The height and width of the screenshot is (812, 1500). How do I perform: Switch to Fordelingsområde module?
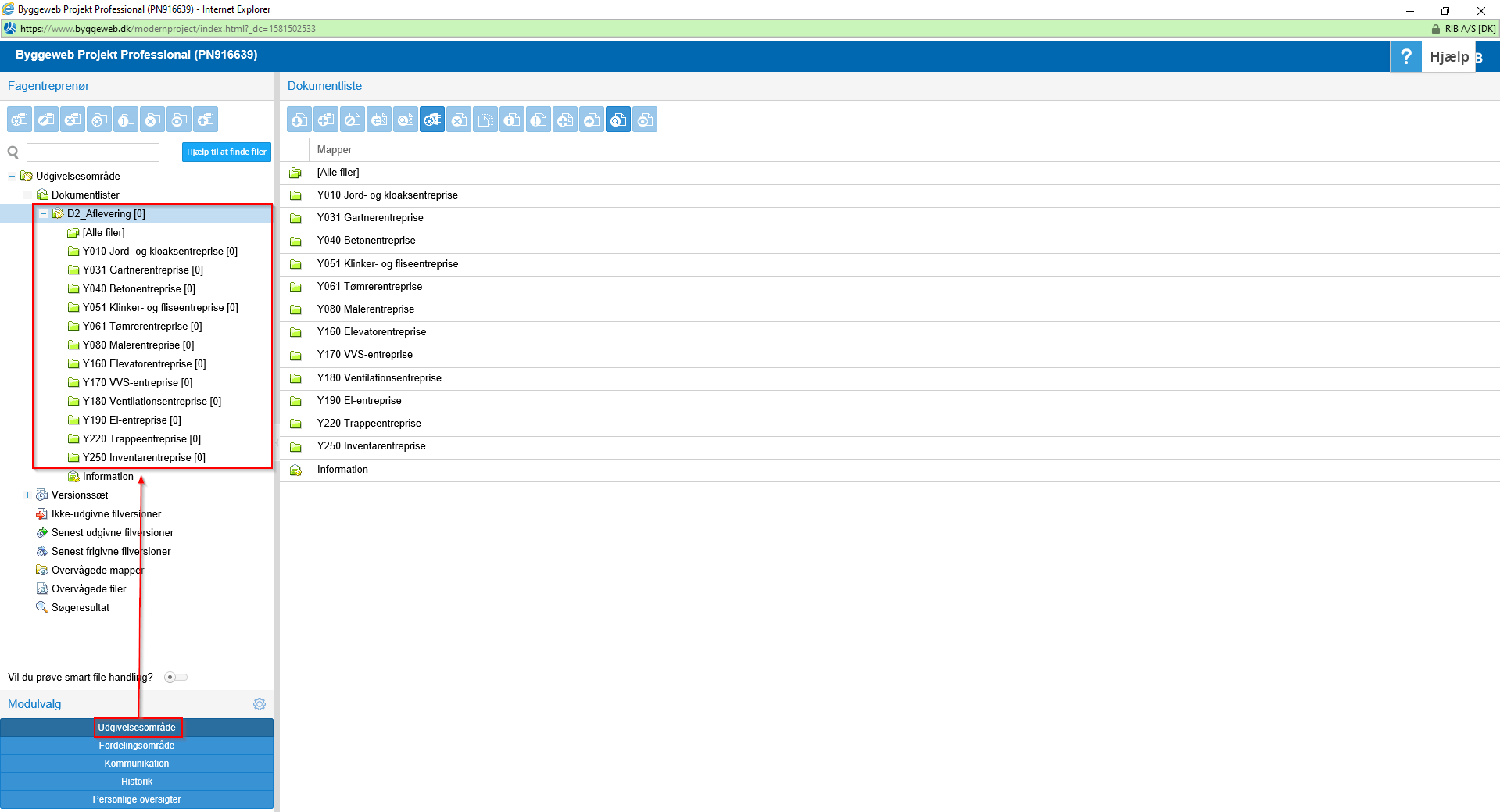137,746
